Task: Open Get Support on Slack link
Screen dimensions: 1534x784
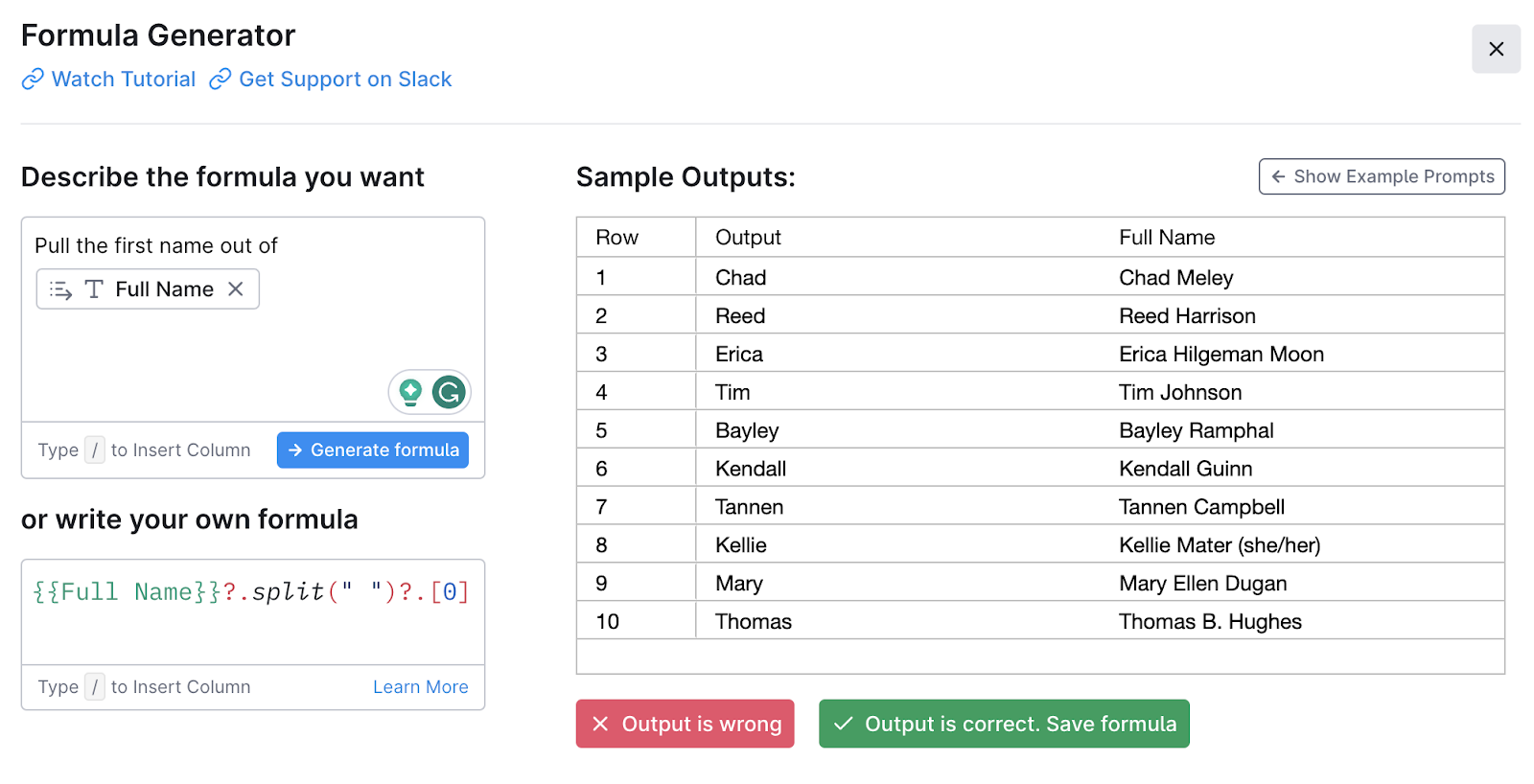Action: [x=345, y=79]
